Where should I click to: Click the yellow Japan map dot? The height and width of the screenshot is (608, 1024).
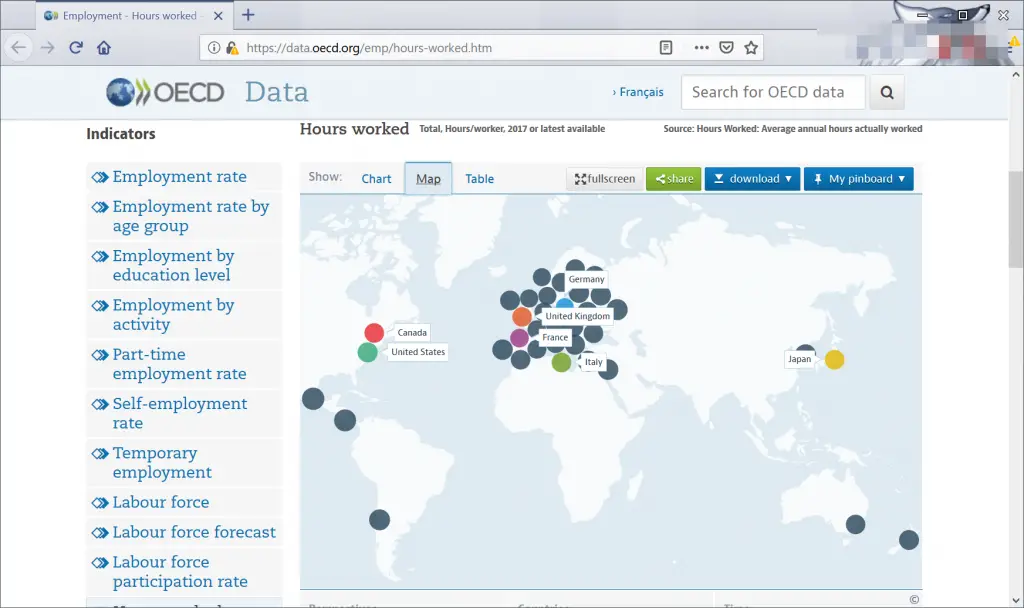pos(834,359)
